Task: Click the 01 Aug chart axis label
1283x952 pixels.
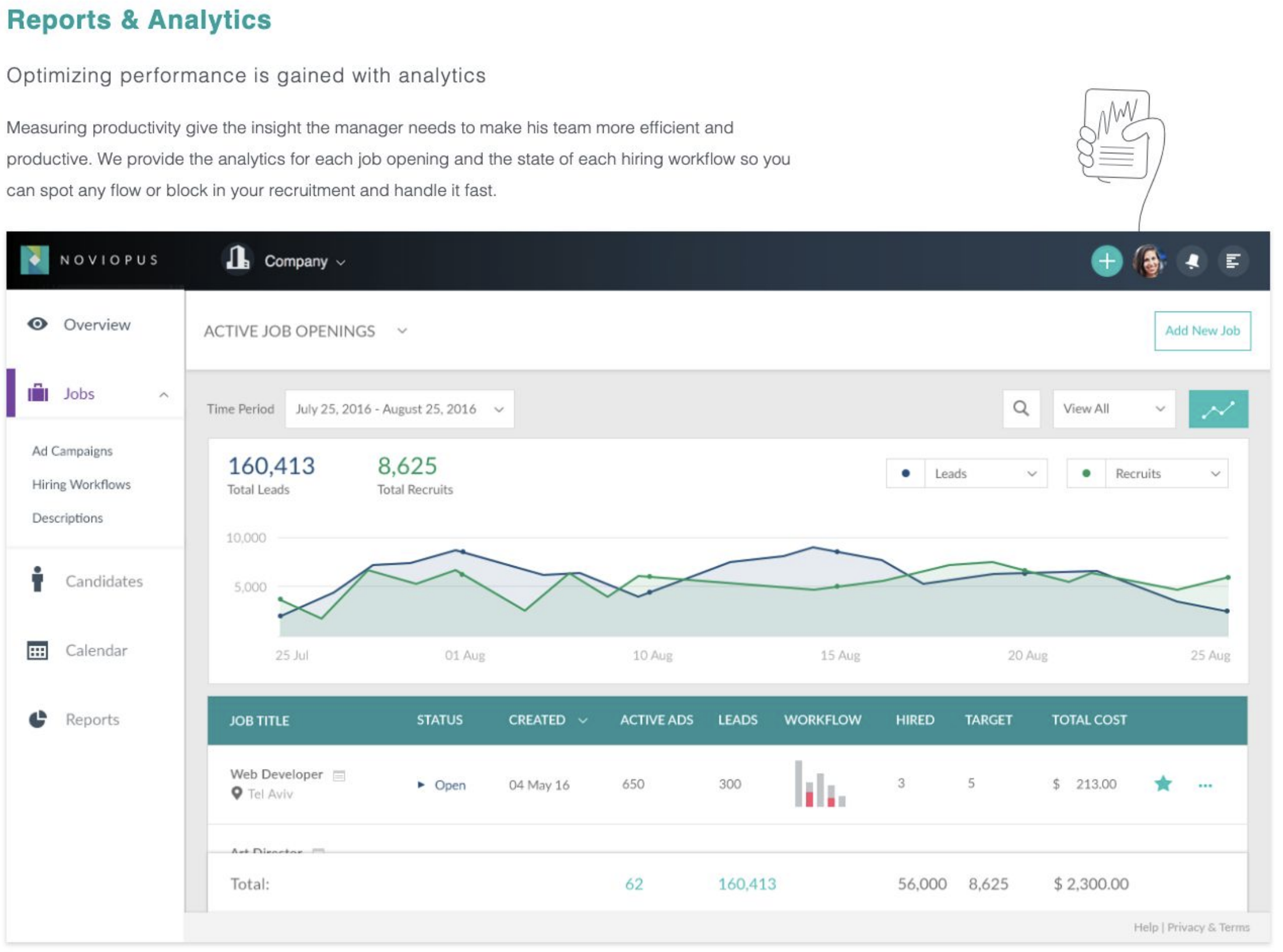Action: [464, 655]
